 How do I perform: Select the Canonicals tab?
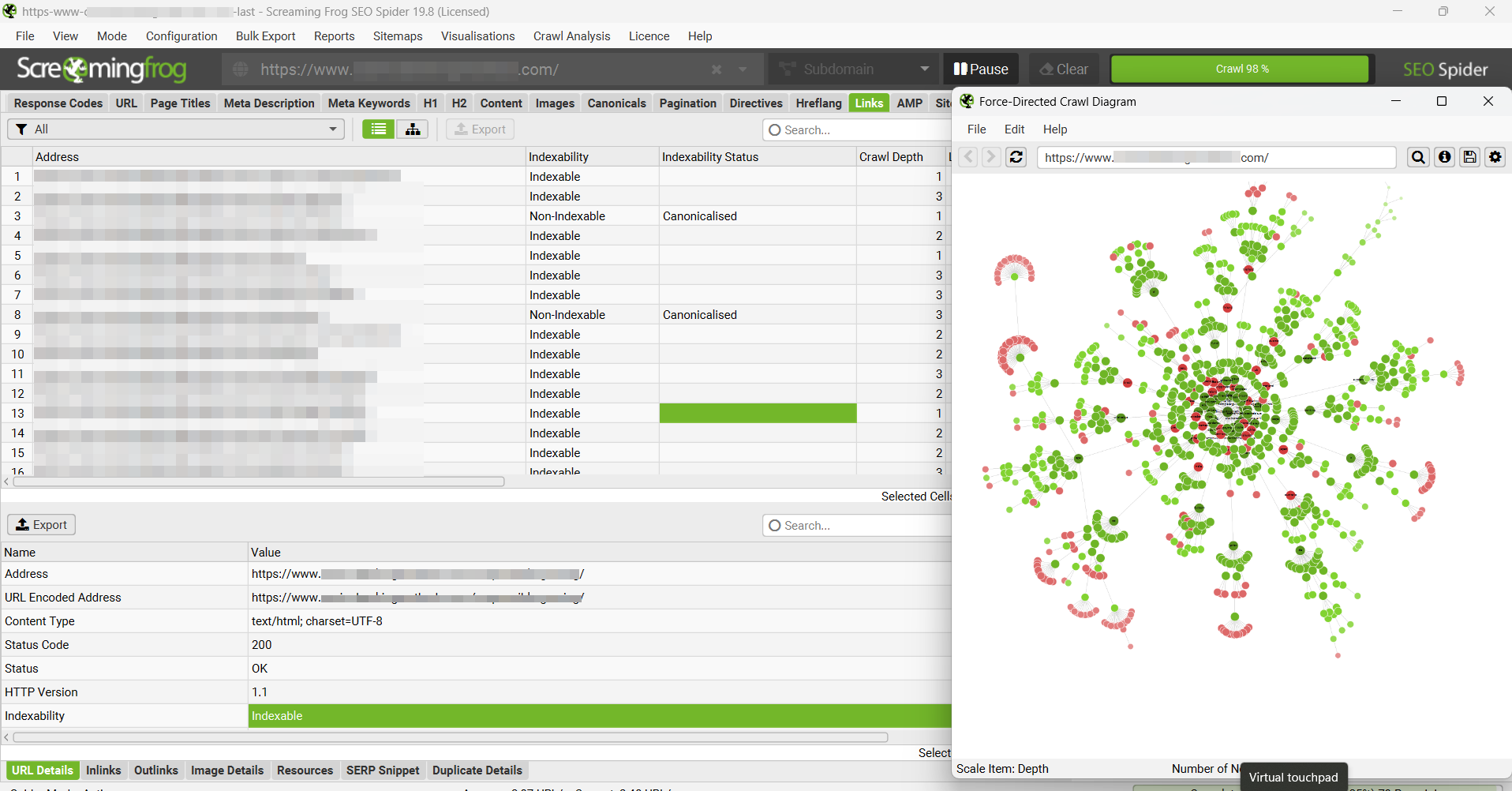coord(616,103)
